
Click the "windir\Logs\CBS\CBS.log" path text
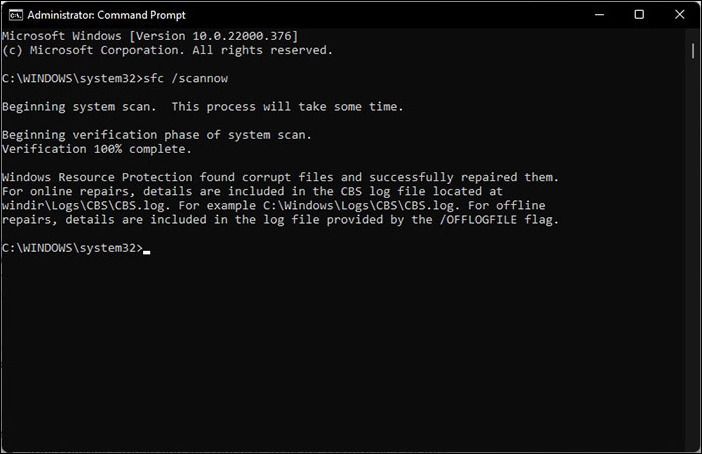(85, 205)
